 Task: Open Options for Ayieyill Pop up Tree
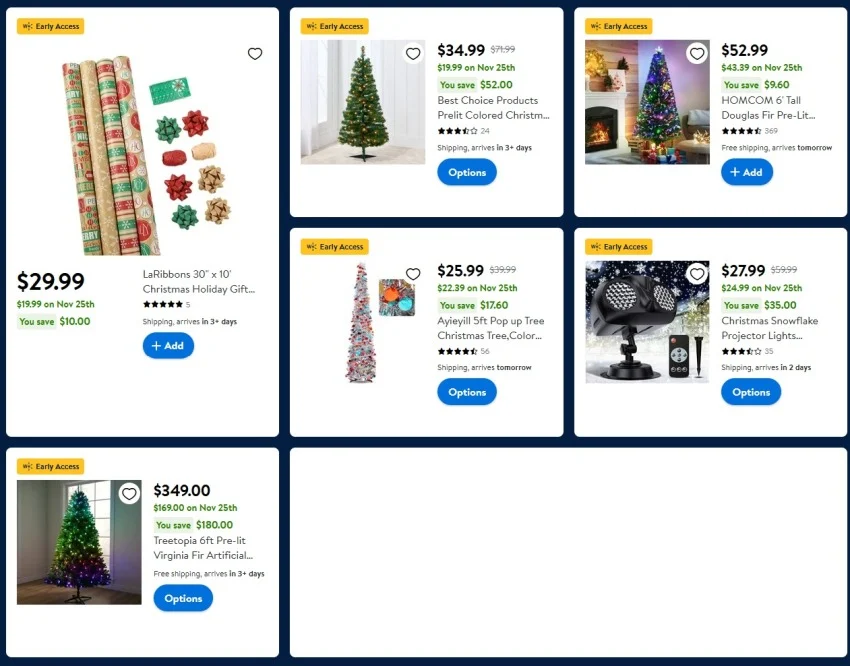click(x=467, y=392)
